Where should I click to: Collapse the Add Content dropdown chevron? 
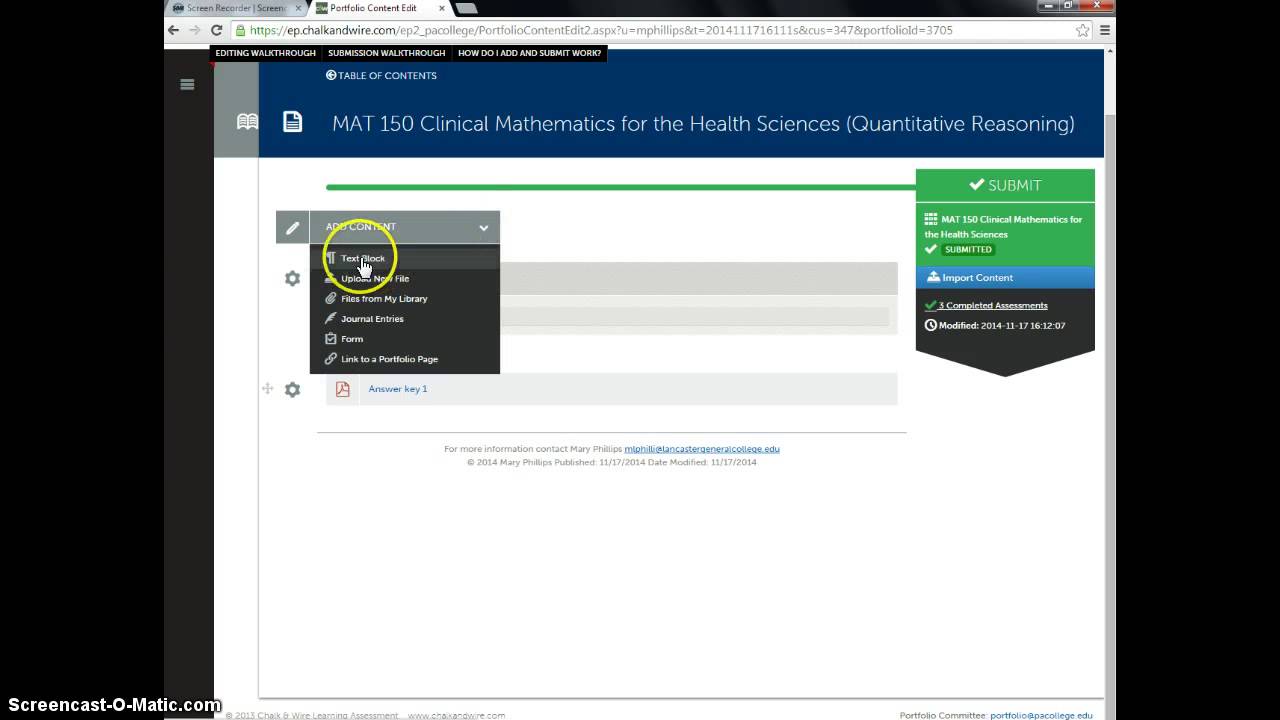[x=484, y=228]
